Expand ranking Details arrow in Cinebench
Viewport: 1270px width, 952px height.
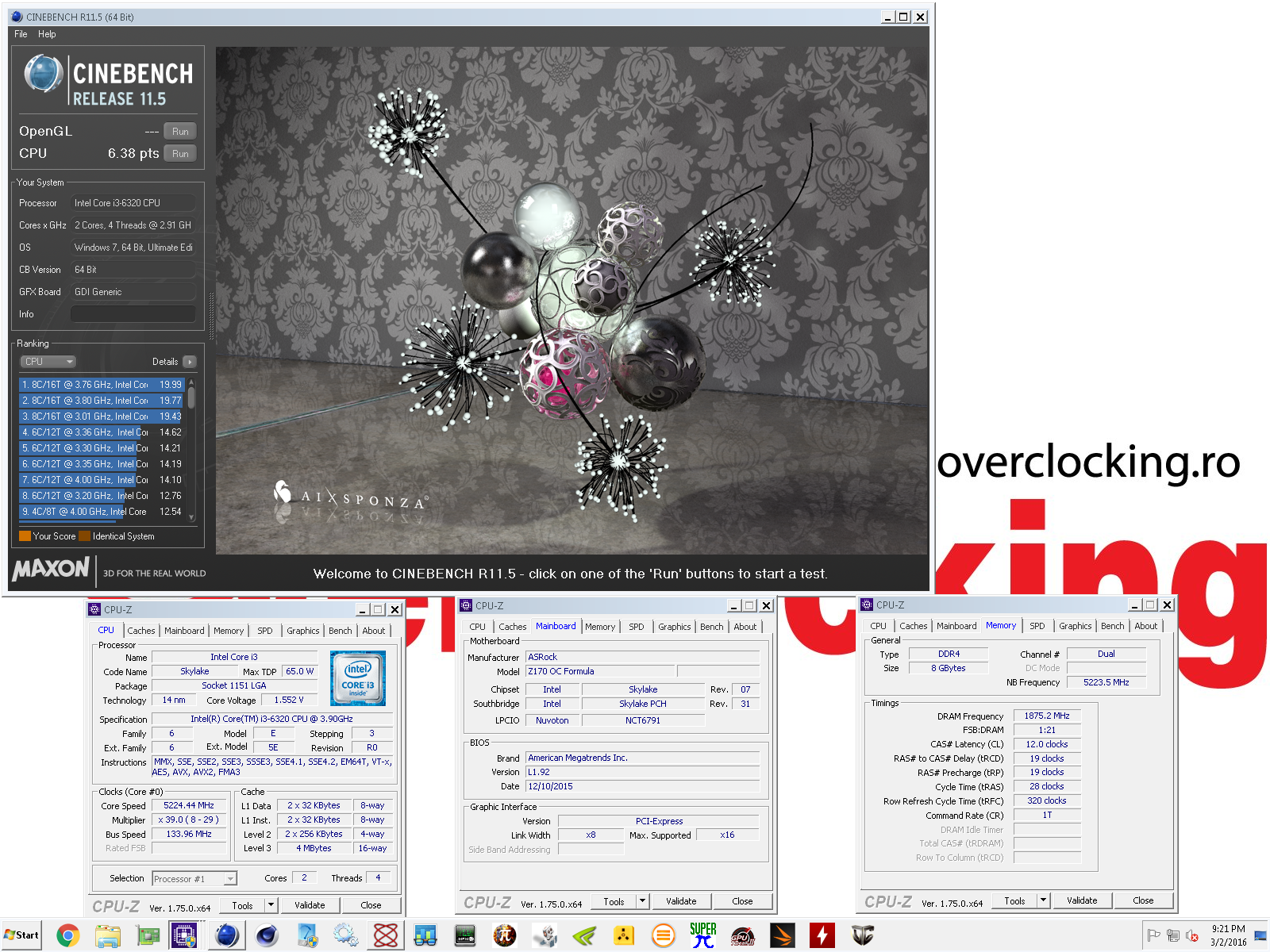[190, 362]
